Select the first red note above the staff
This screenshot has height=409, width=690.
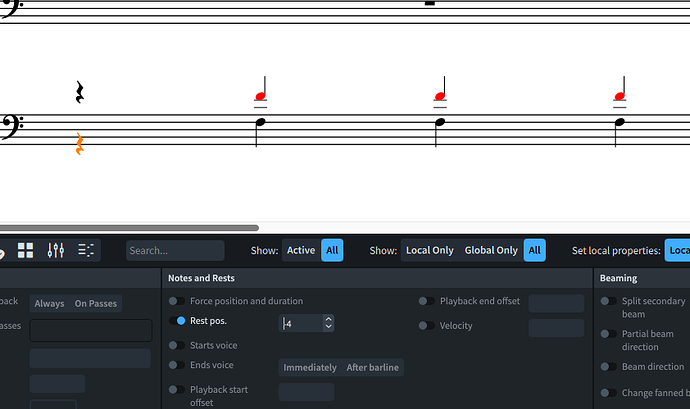coord(261,96)
